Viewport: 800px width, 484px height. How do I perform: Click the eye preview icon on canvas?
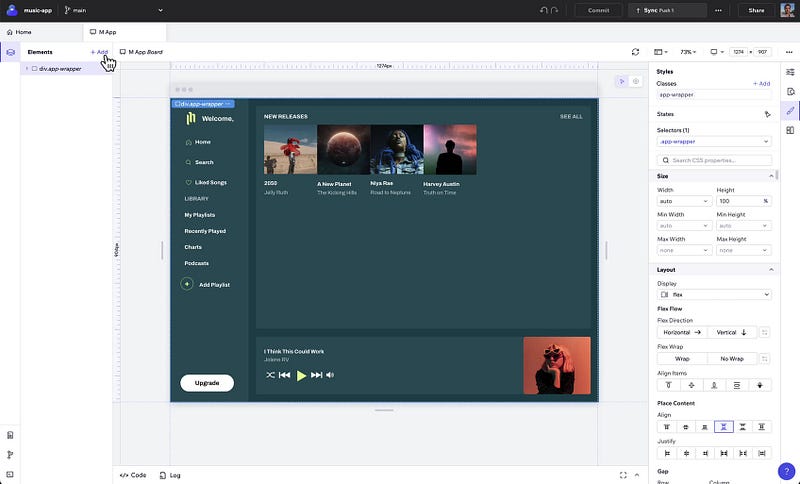click(x=636, y=81)
